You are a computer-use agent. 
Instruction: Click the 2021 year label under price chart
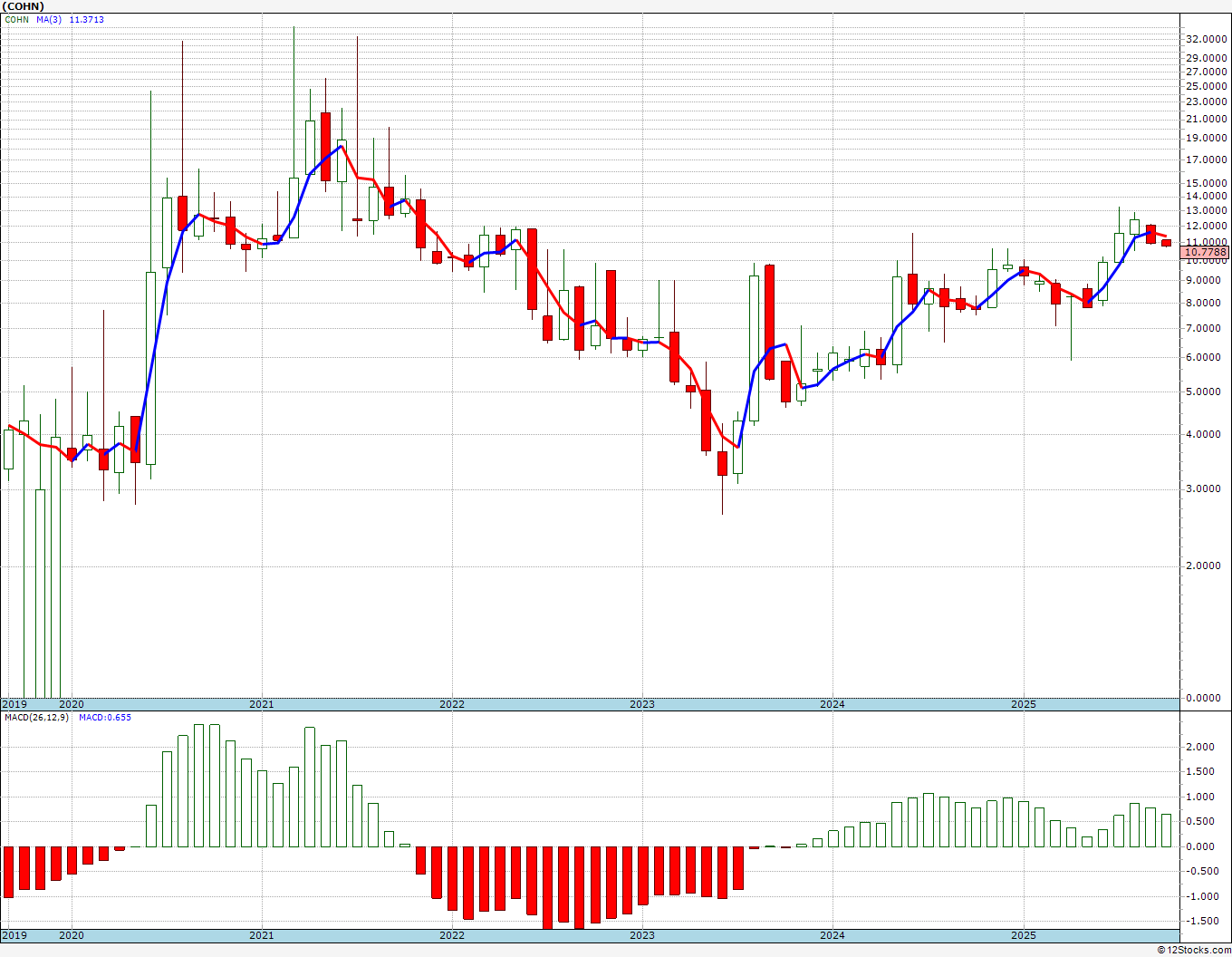click(261, 704)
